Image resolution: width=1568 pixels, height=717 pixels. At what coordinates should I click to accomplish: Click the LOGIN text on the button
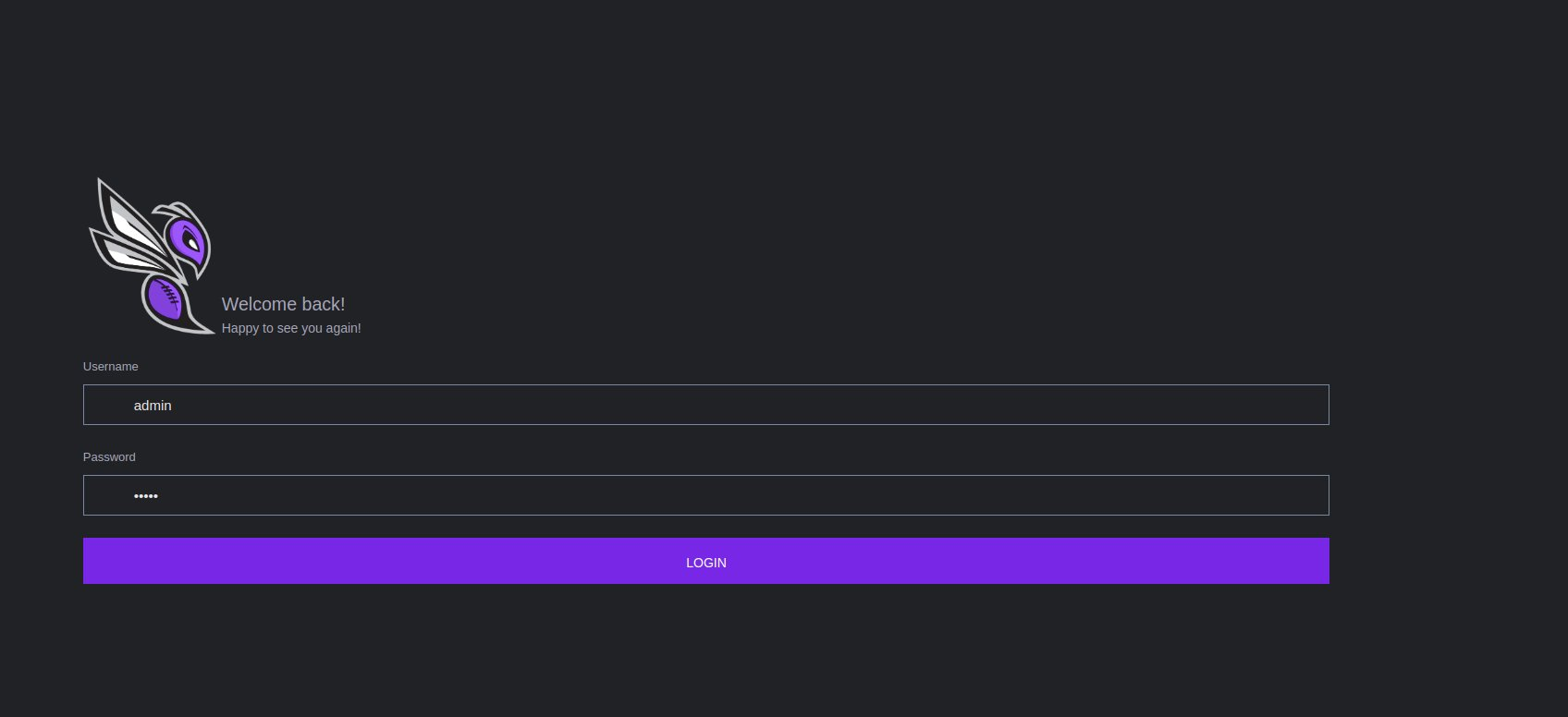tap(705, 563)
